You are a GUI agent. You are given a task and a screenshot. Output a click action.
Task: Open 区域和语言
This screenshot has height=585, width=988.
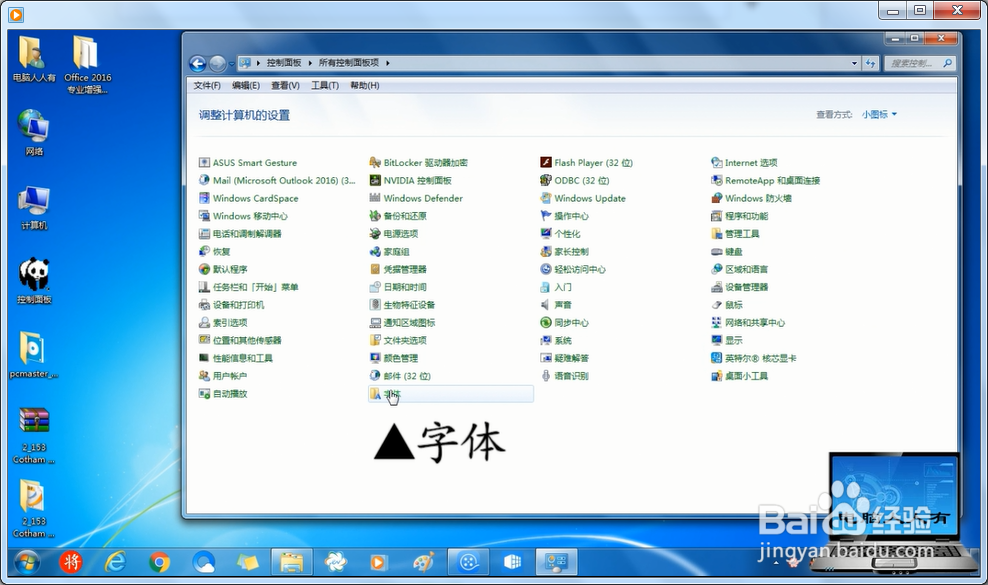[740, 269]
